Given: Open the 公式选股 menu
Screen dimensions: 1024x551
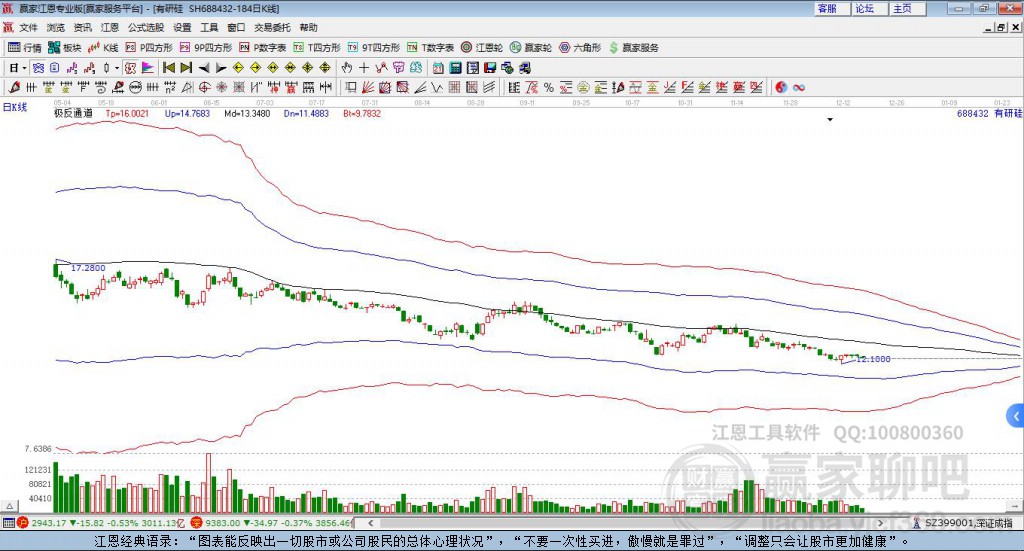Looking at the screenshot, I should (146, 27).
